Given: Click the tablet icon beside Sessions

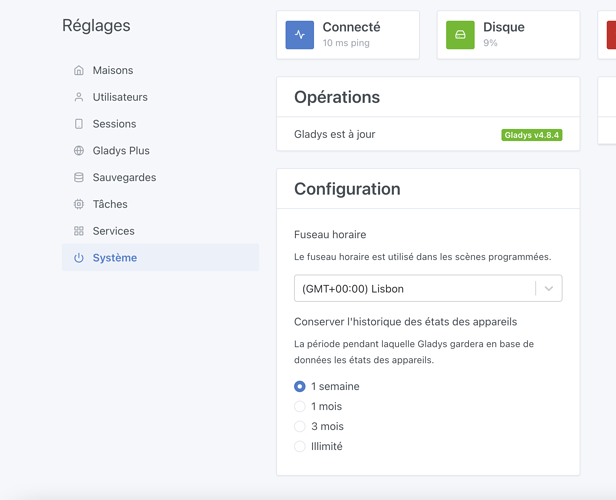Looking at the screenshot, I should 79,124.
